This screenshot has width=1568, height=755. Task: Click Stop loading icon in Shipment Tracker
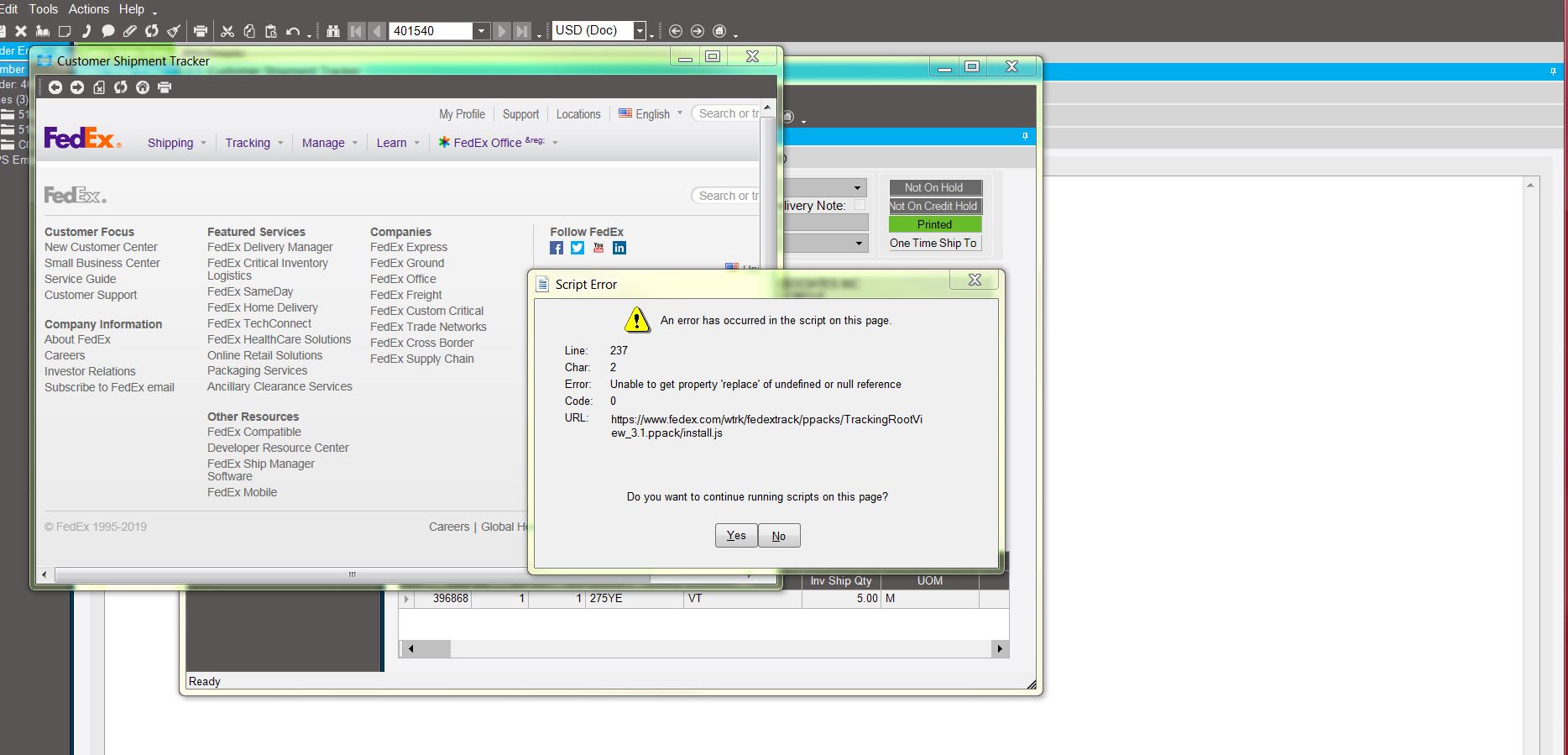click(99, 87)
